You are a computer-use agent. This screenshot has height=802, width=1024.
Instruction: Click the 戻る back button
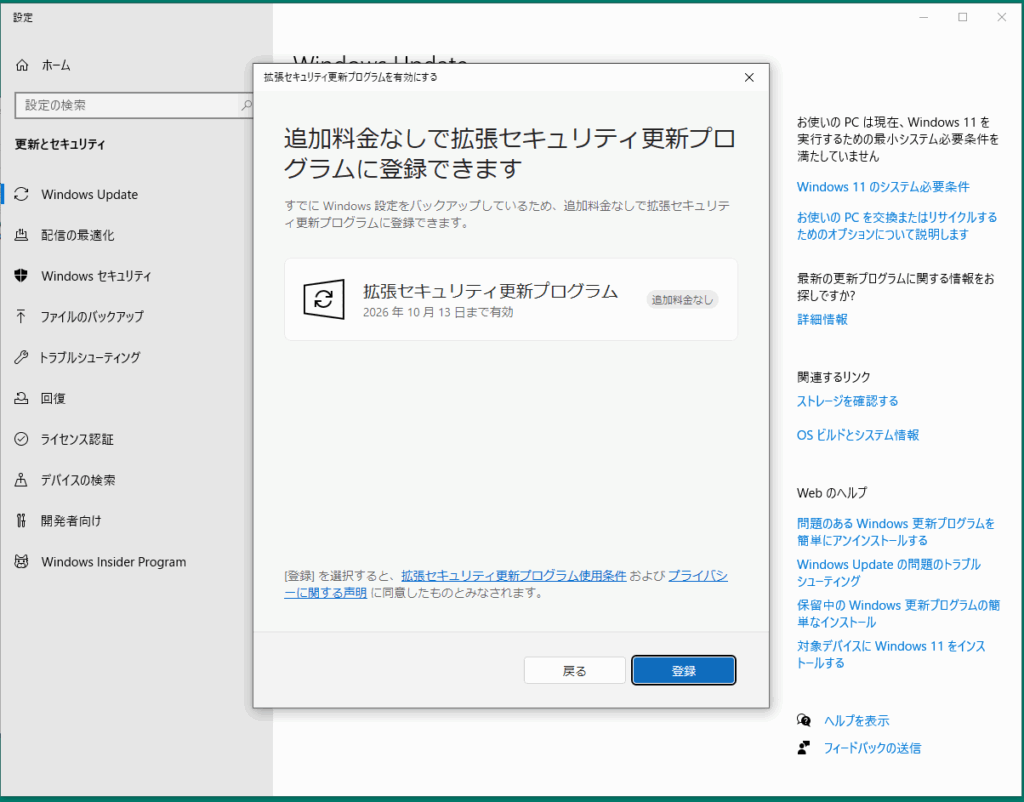tap(575, 671)
